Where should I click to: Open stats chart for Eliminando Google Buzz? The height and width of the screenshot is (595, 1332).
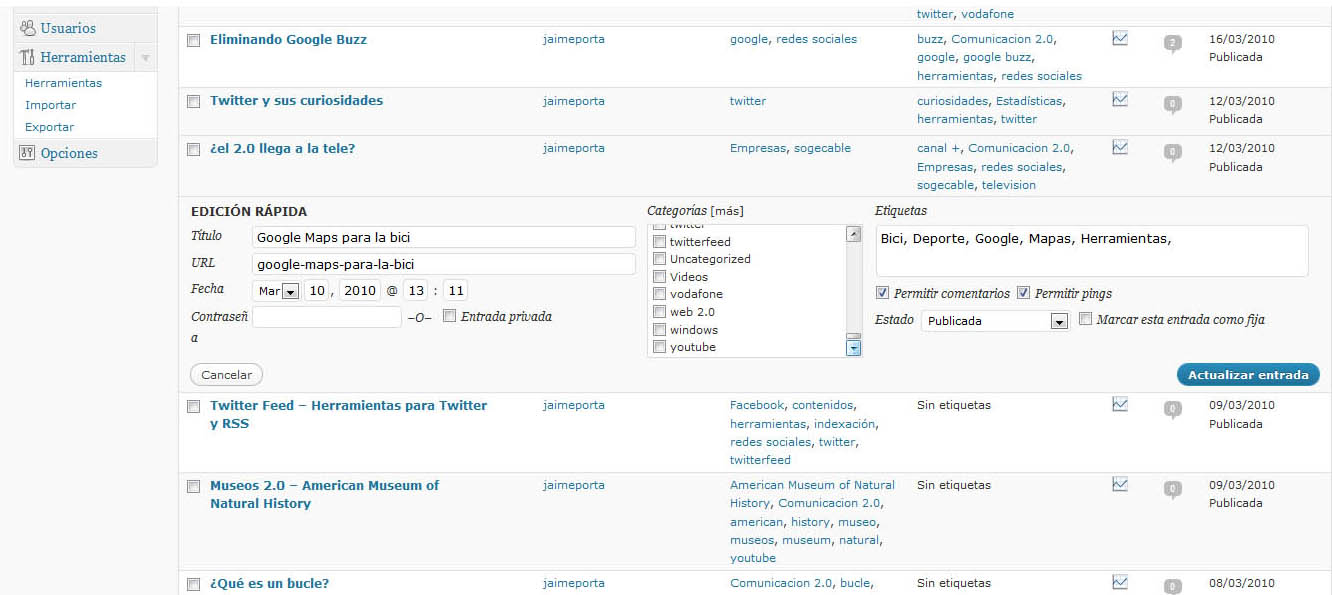pos(1120,39)
